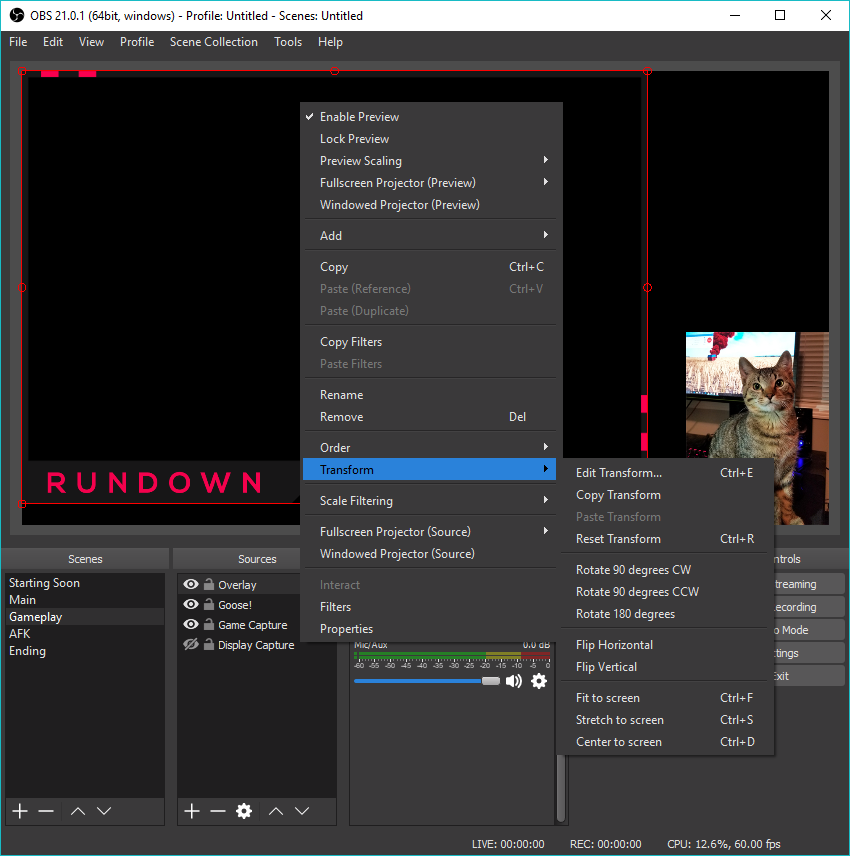The image size is (850, 856).
Task: Expand the Add submenu
Action: (429, 235)
